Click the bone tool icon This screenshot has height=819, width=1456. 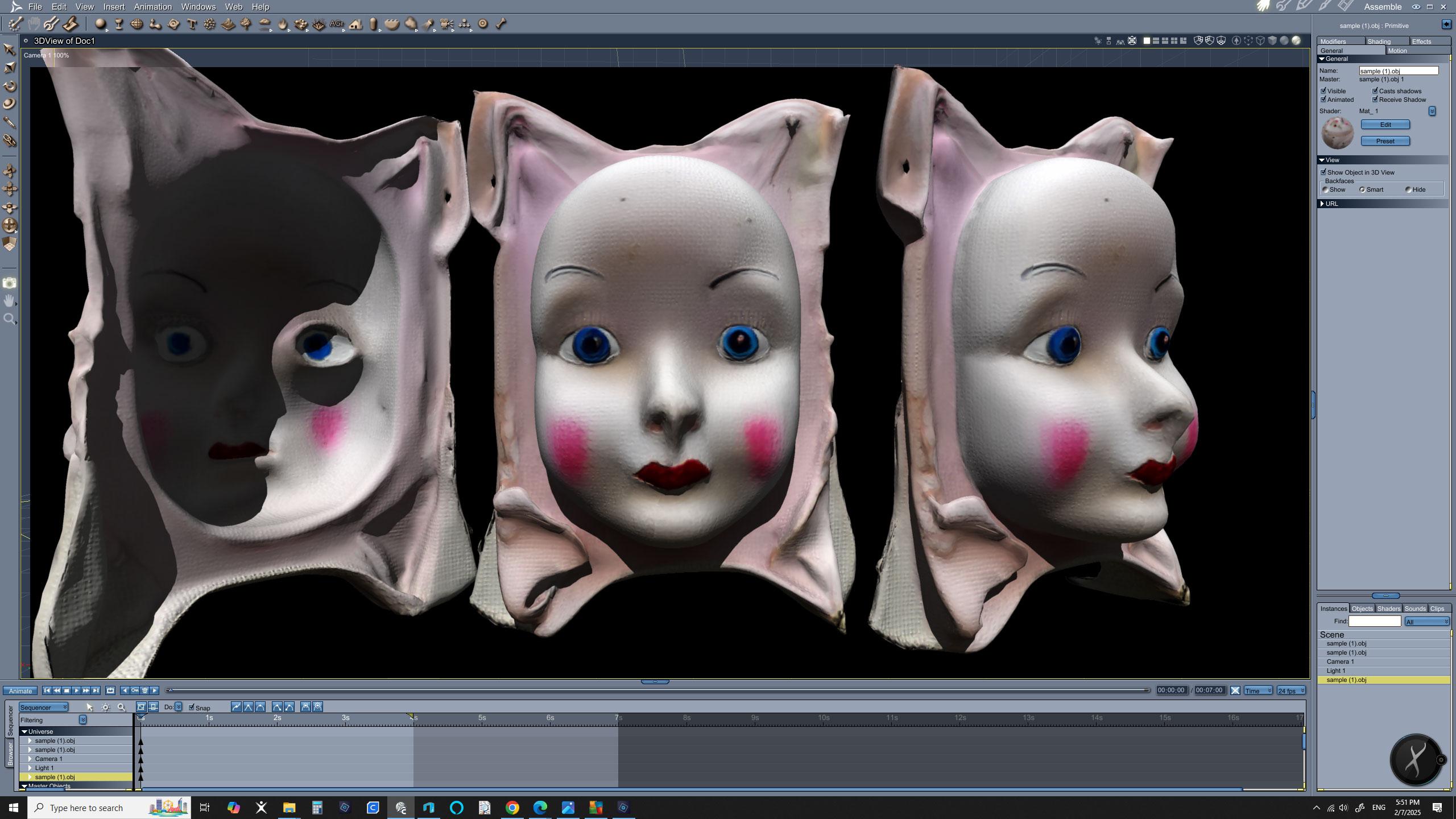pos(501,24)
